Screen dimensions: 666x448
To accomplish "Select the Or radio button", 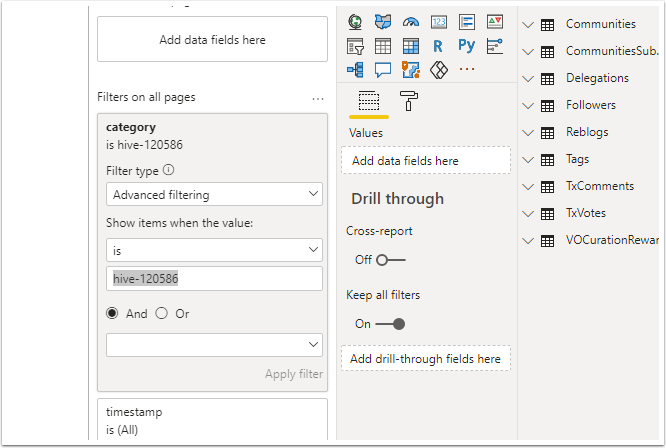I will 161,313.
